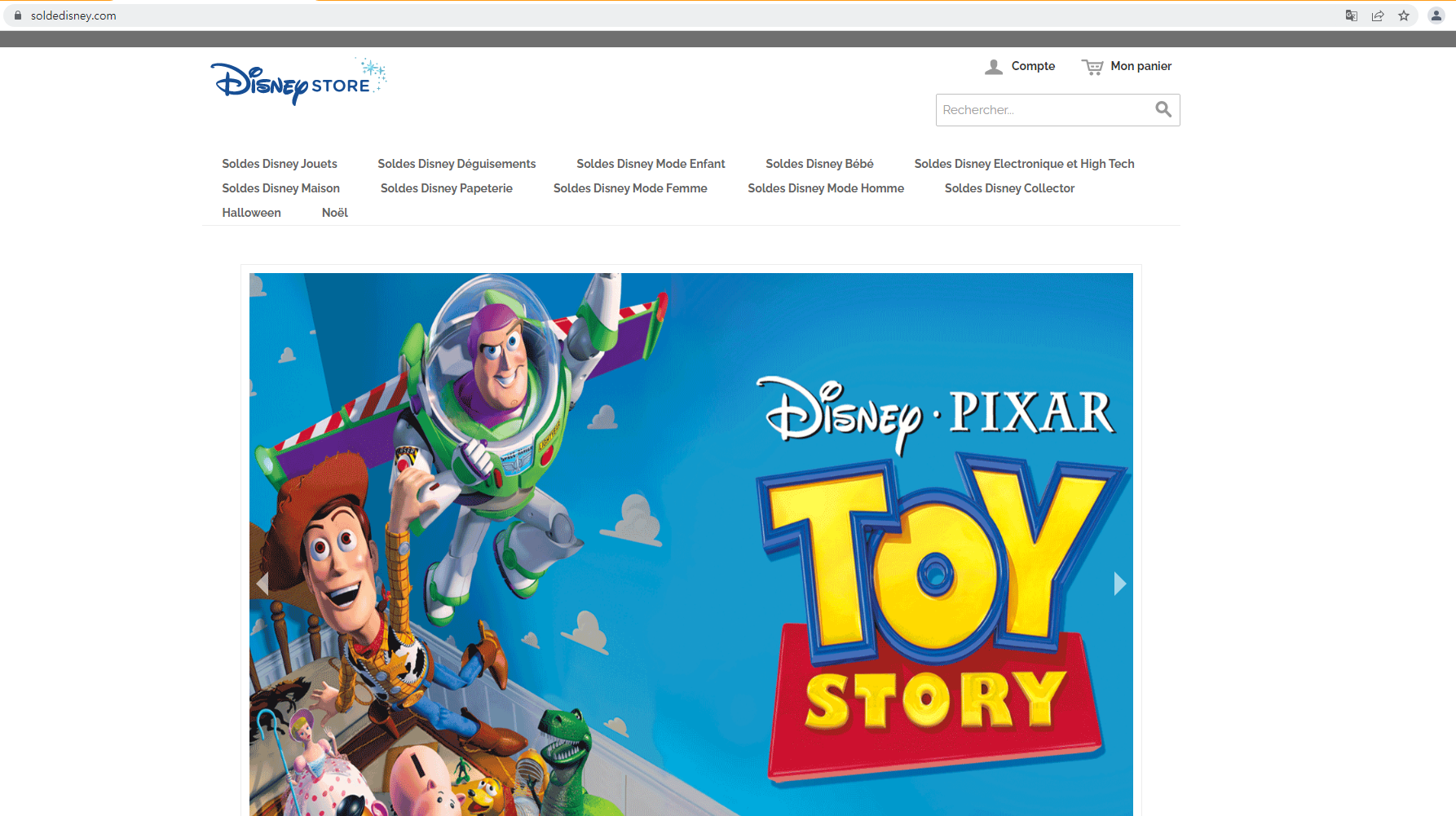Viewport: 1456px width, 816px height.
Task: Go to Soldes Disney Mode Homme
Action: point(826,188)
